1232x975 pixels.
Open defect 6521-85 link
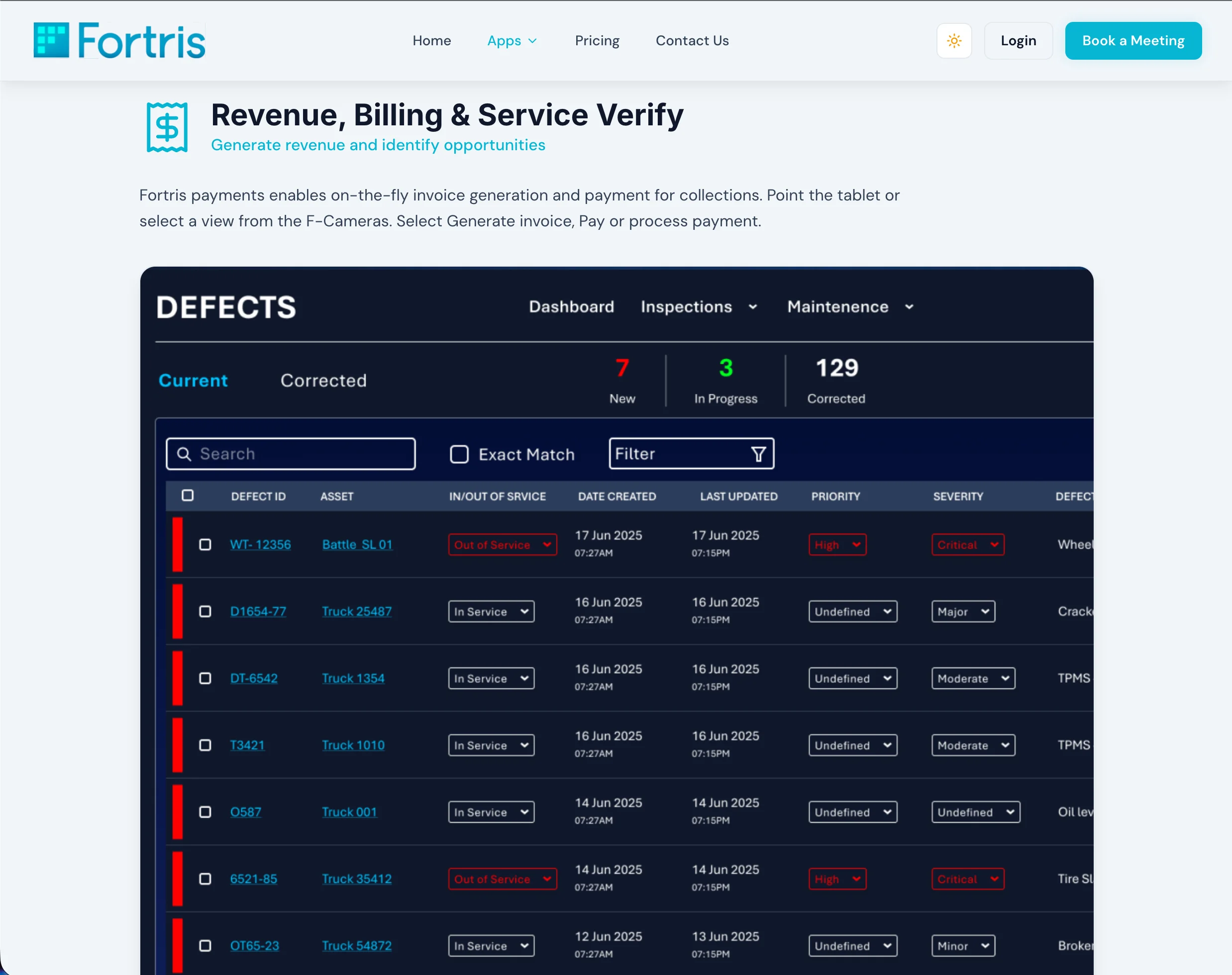click(253, 878)
